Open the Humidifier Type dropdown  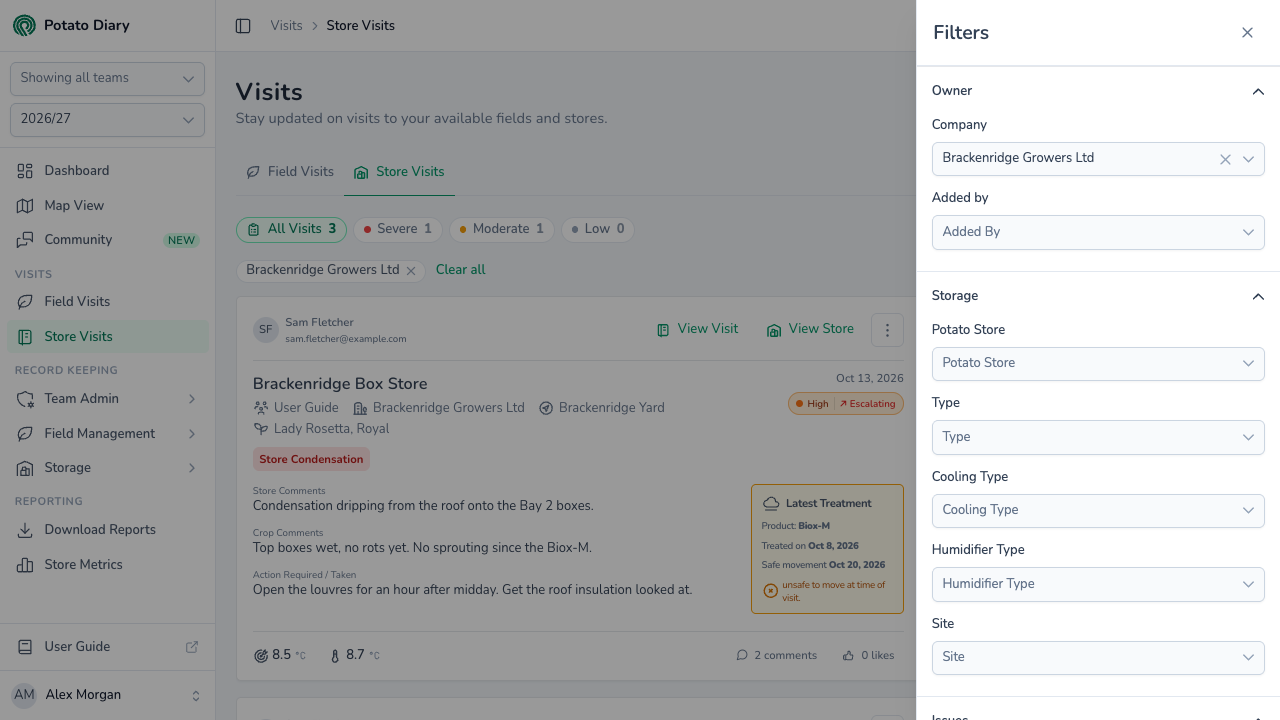click(1098, 584)
